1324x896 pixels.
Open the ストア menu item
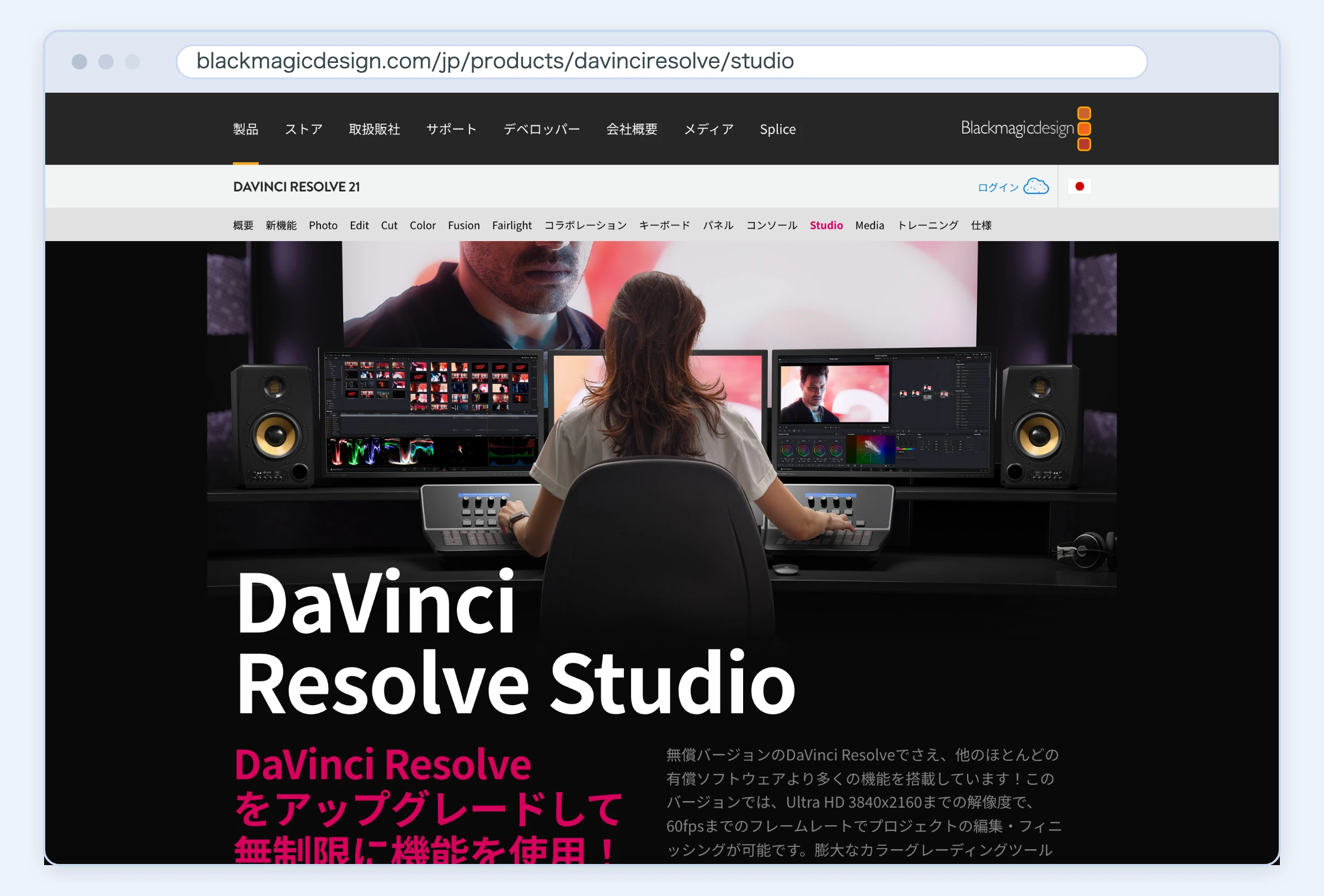303,129
